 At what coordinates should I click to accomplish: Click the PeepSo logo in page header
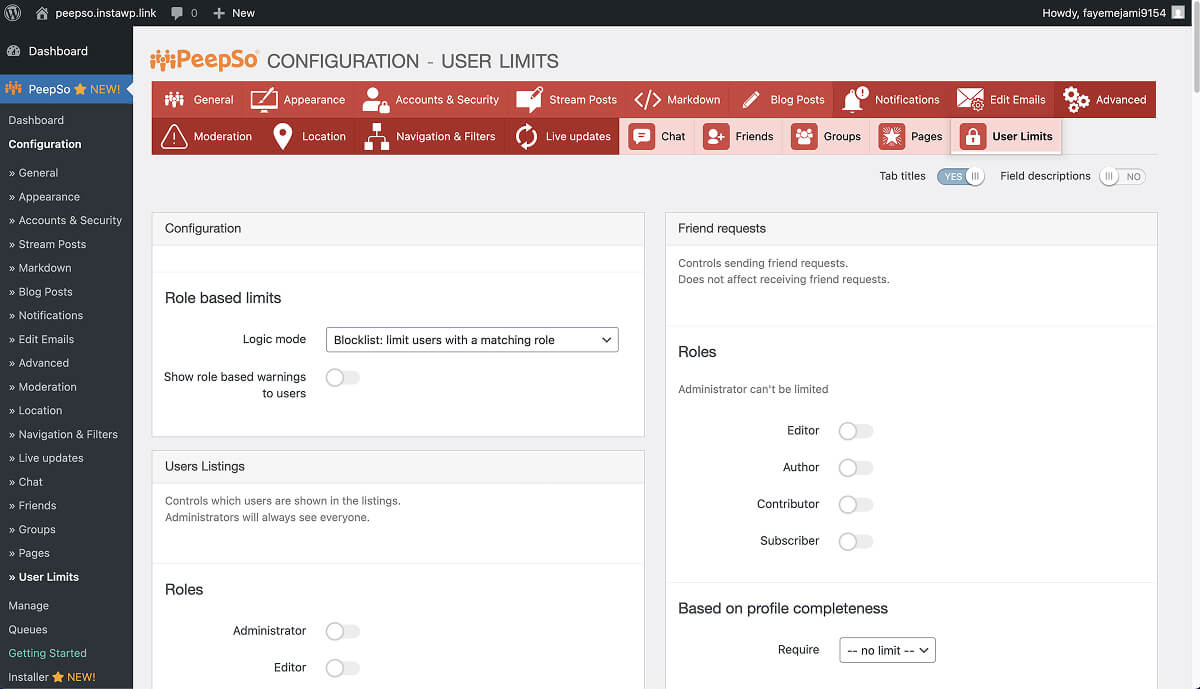click(x=204, y=60)
